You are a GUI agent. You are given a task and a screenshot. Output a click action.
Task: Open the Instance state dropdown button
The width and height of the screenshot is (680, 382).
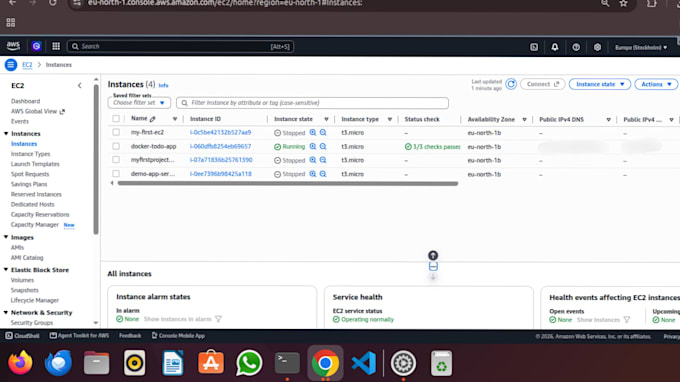(600, 84)
